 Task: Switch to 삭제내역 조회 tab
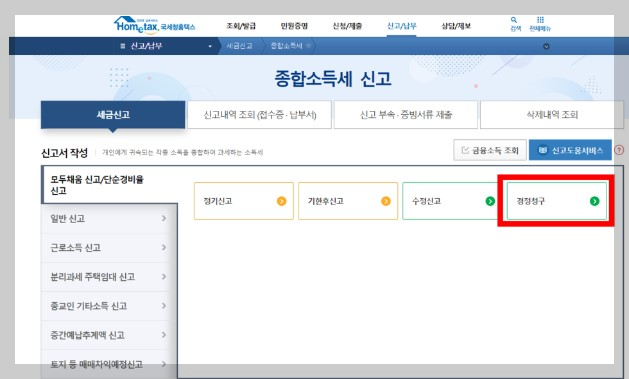point(552,115)
